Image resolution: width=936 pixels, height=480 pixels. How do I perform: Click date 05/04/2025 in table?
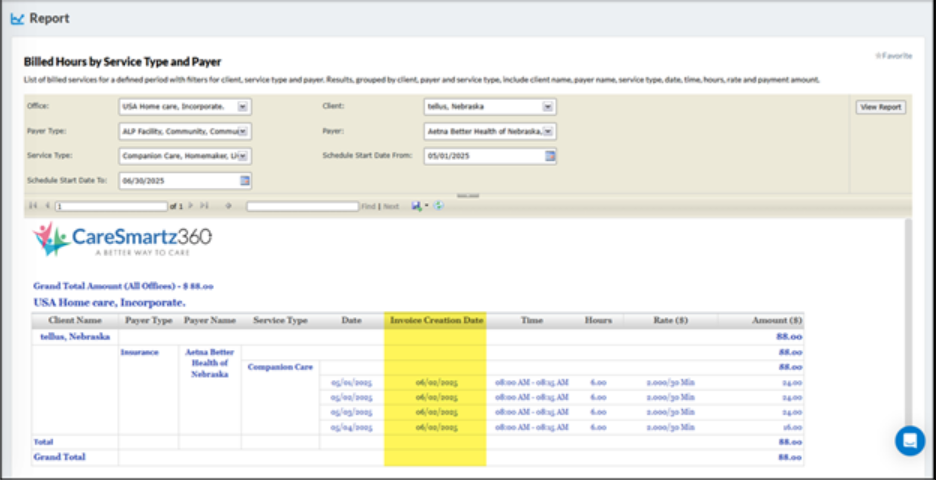click(x=352, y=427)
